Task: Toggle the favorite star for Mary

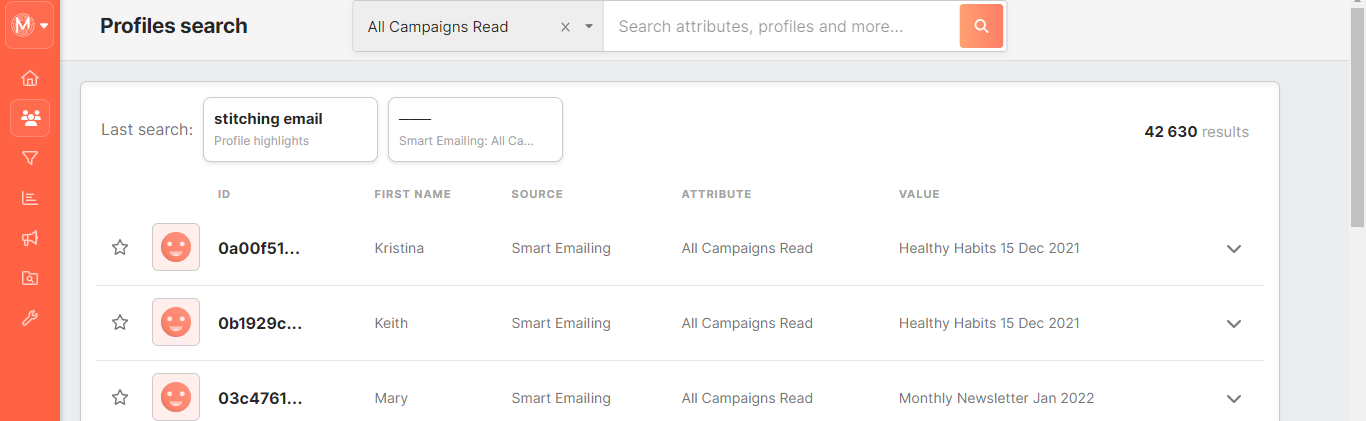Action: [x=120, y=397]
